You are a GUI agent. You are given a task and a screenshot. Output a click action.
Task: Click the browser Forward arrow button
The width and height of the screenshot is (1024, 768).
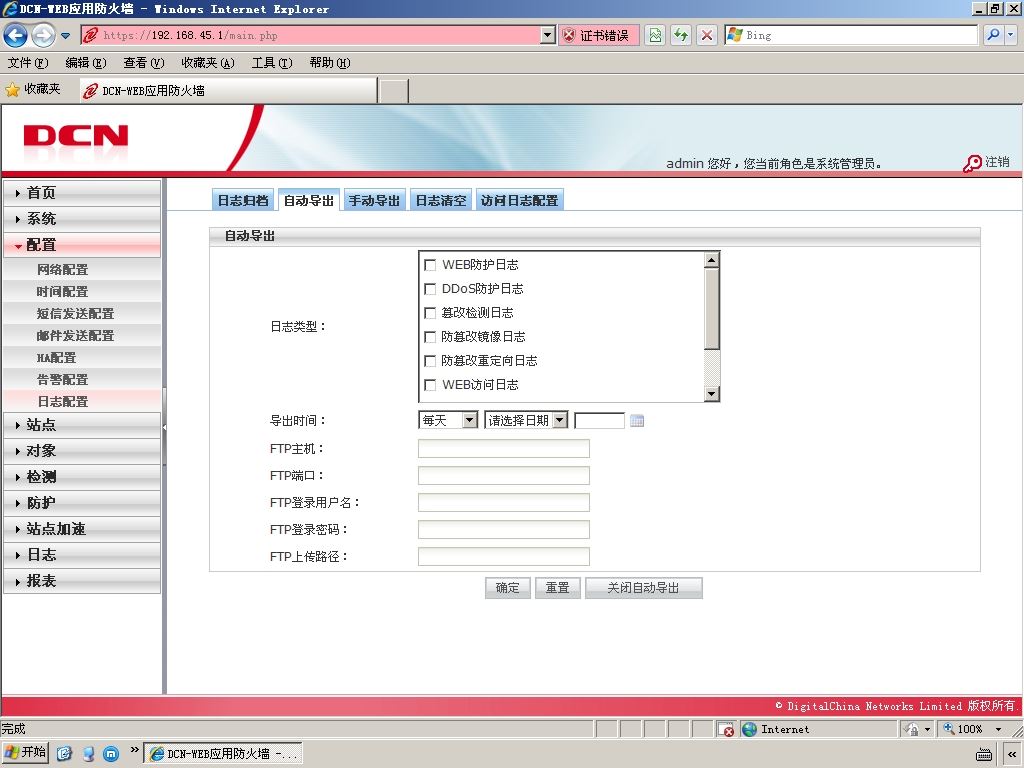[x=43, y=35]
